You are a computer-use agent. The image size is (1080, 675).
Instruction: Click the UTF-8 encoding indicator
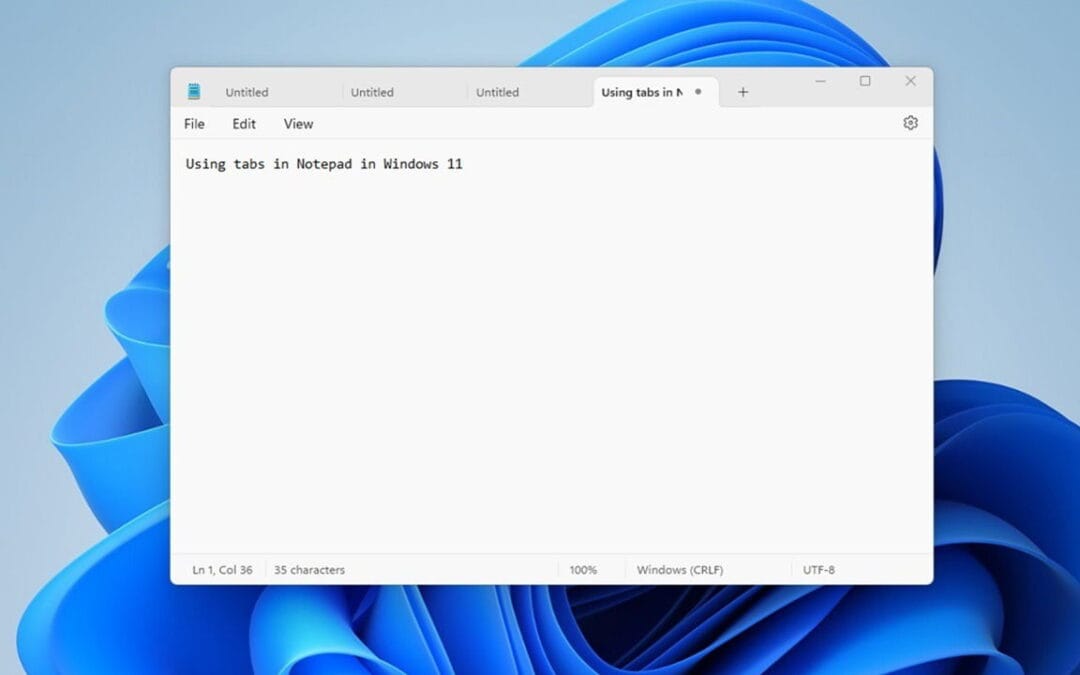pos(819,569)
